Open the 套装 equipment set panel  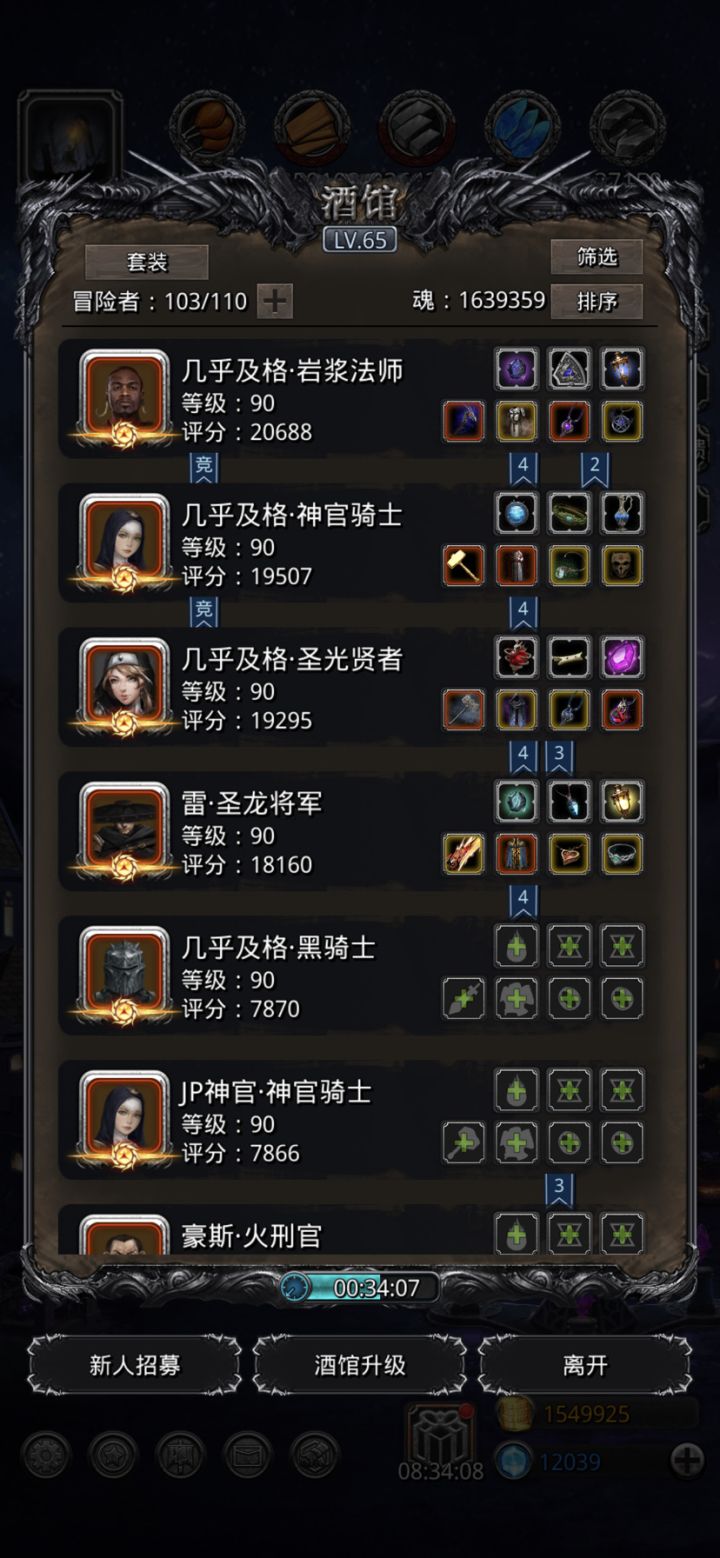coord(147,262)
